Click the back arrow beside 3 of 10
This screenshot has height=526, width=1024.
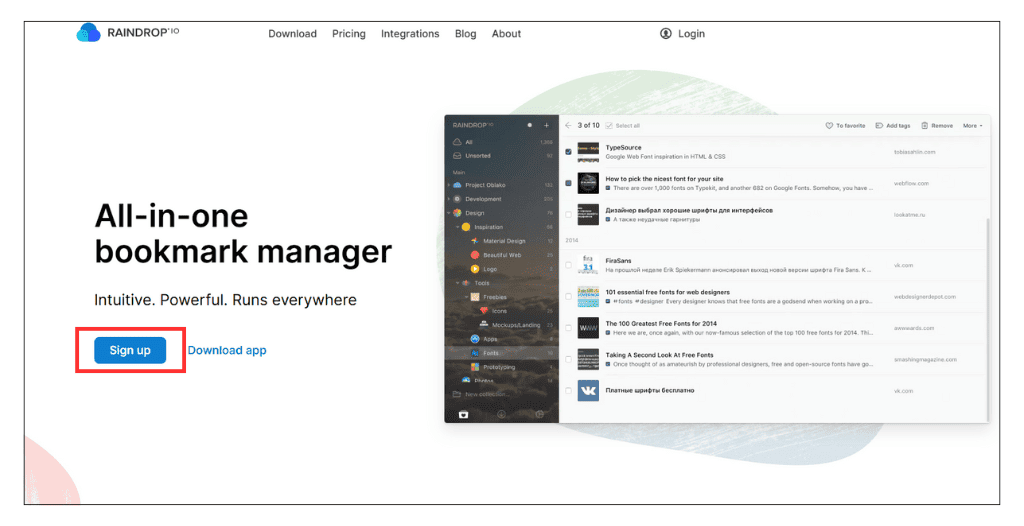[x=568, y=126]
